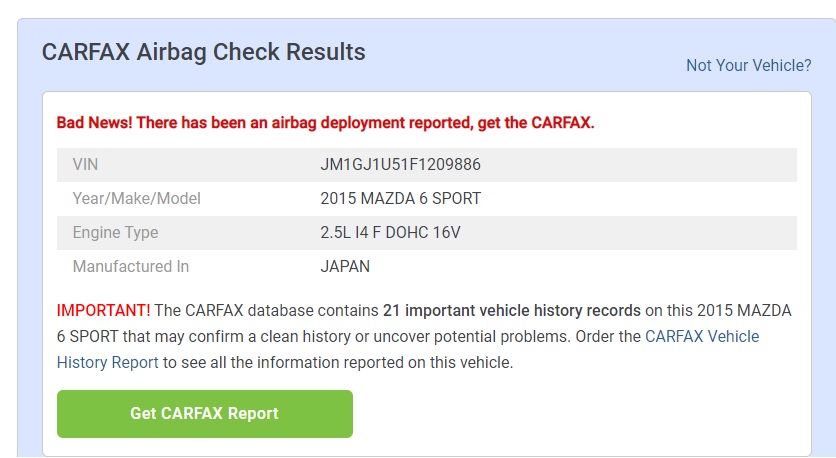
Task: Click the CARFAX Airbag Check Results heading
Action: (204, 52)
